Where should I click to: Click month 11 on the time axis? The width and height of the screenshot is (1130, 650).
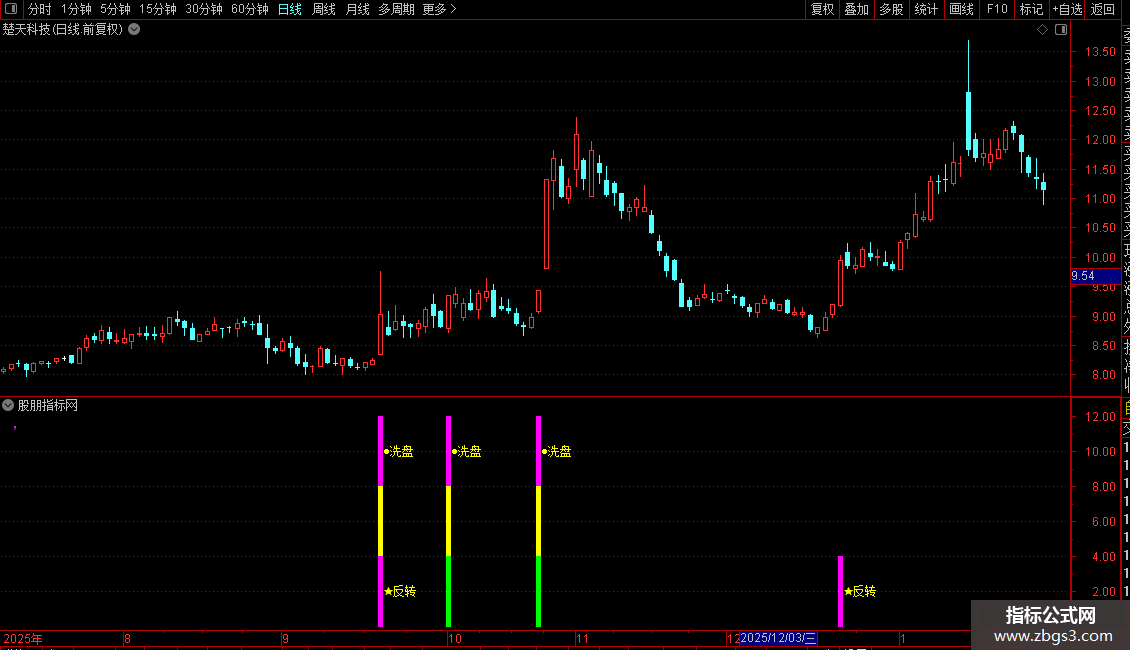(582, 638)
